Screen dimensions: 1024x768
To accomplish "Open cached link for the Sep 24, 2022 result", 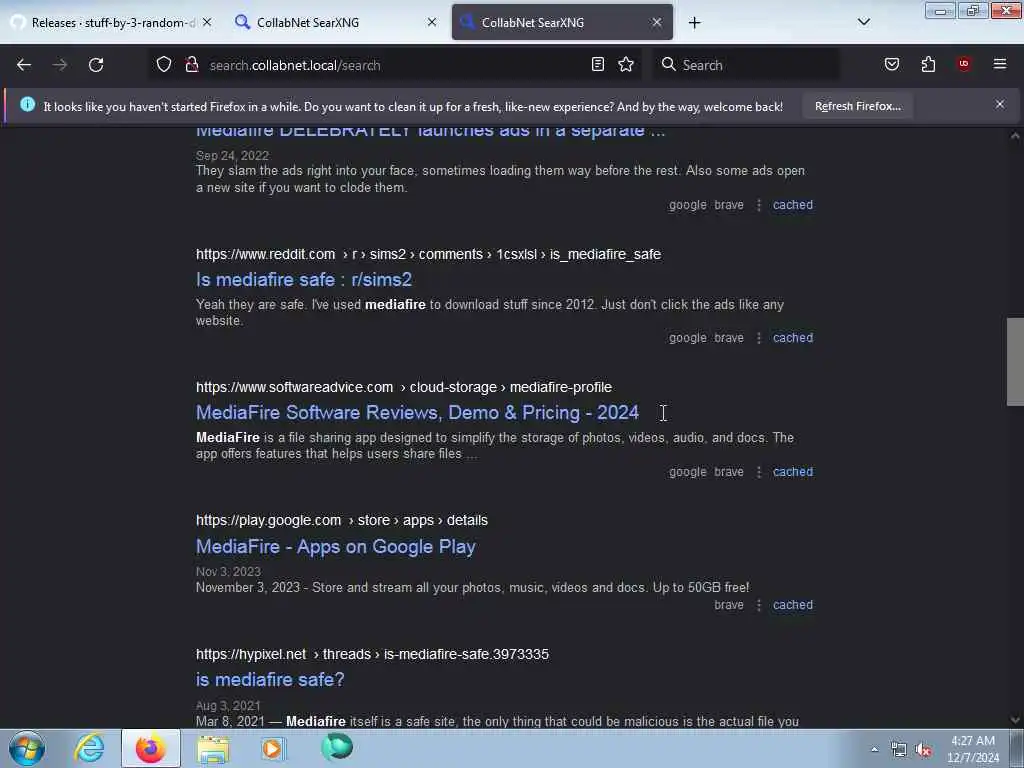I will click(793, 205).
